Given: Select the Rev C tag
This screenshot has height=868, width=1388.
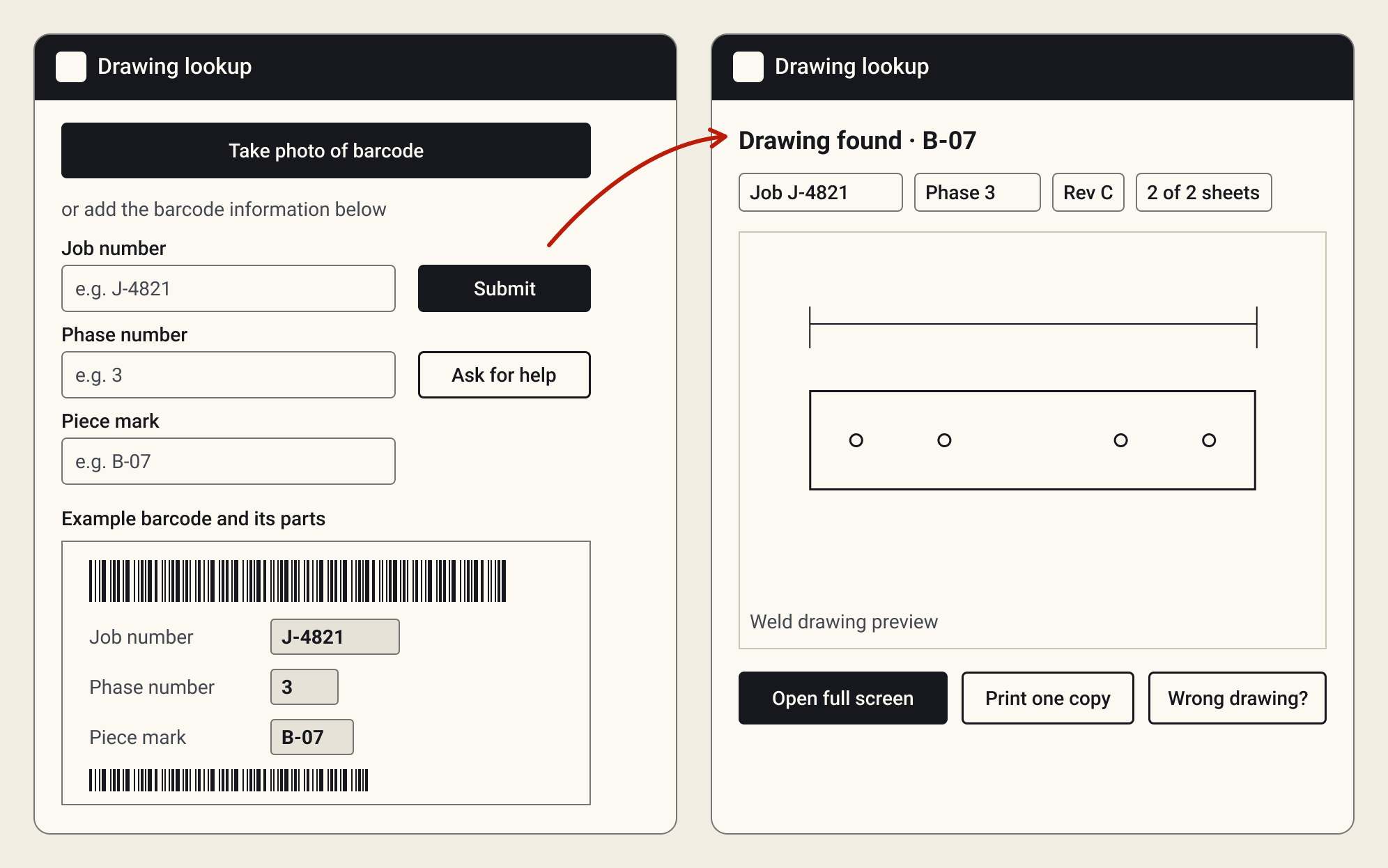Looking at the screenshot, I should 1088,192.
